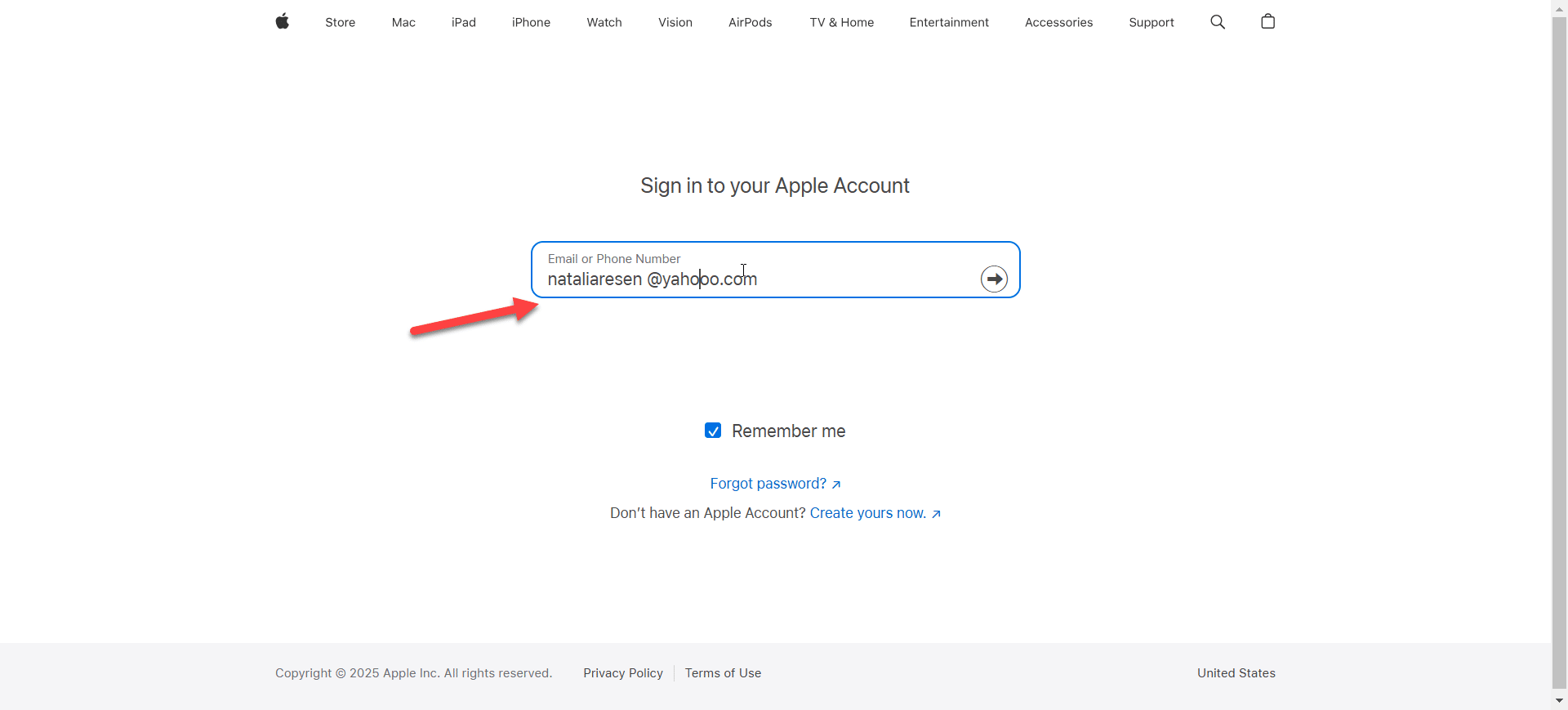Open the Vision menu
This screenshot has width=1568, height=710.
675,22
